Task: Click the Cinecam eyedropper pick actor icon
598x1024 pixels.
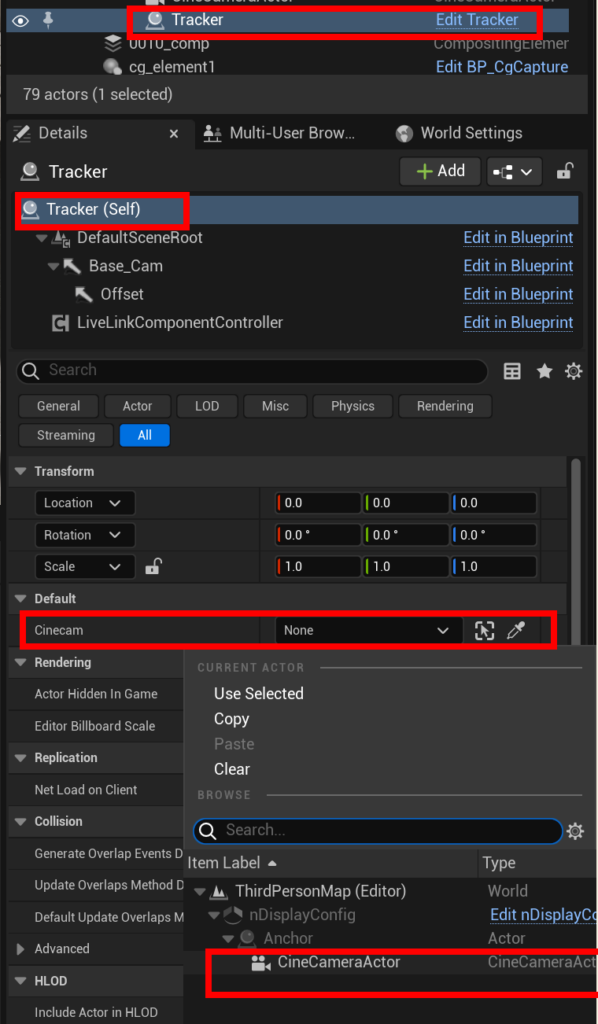Action: coord(516,631)
